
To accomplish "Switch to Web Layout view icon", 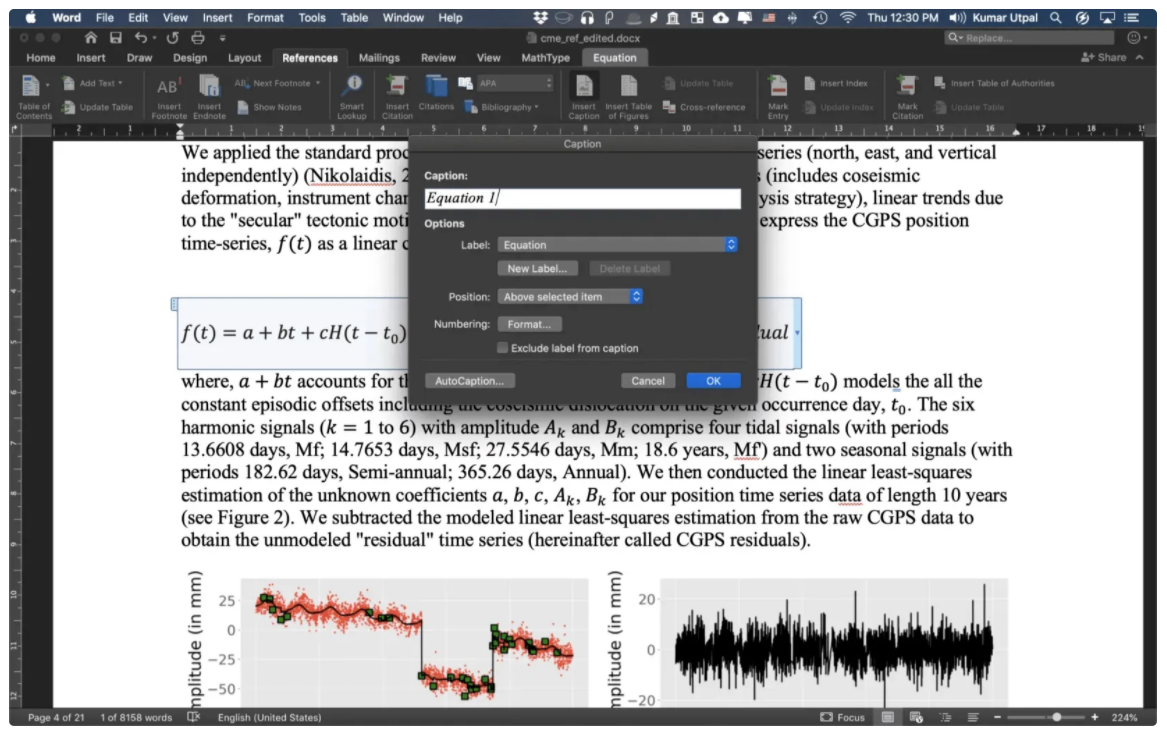I will point(916,718).
